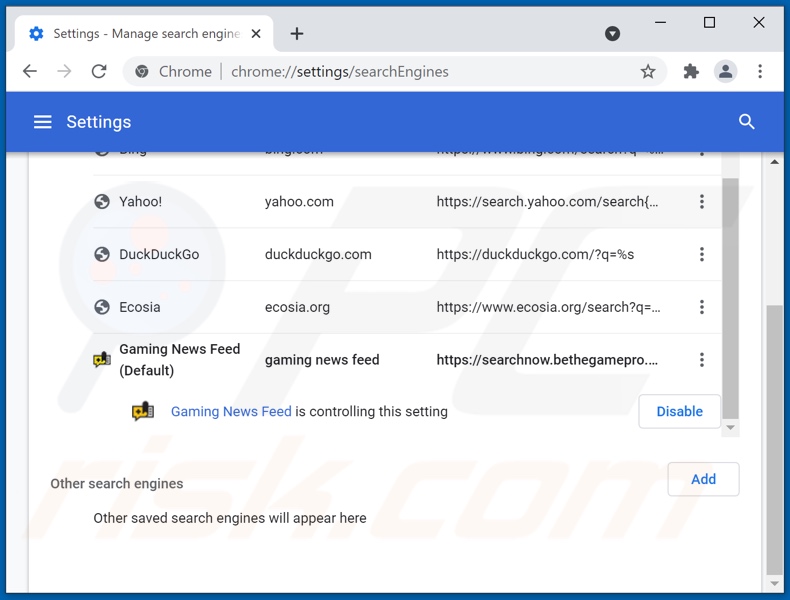Click Gaming News Feed default engine icon
Viewport: 790px width, 600px height.
pyautogui.click(x=102, y=360)
